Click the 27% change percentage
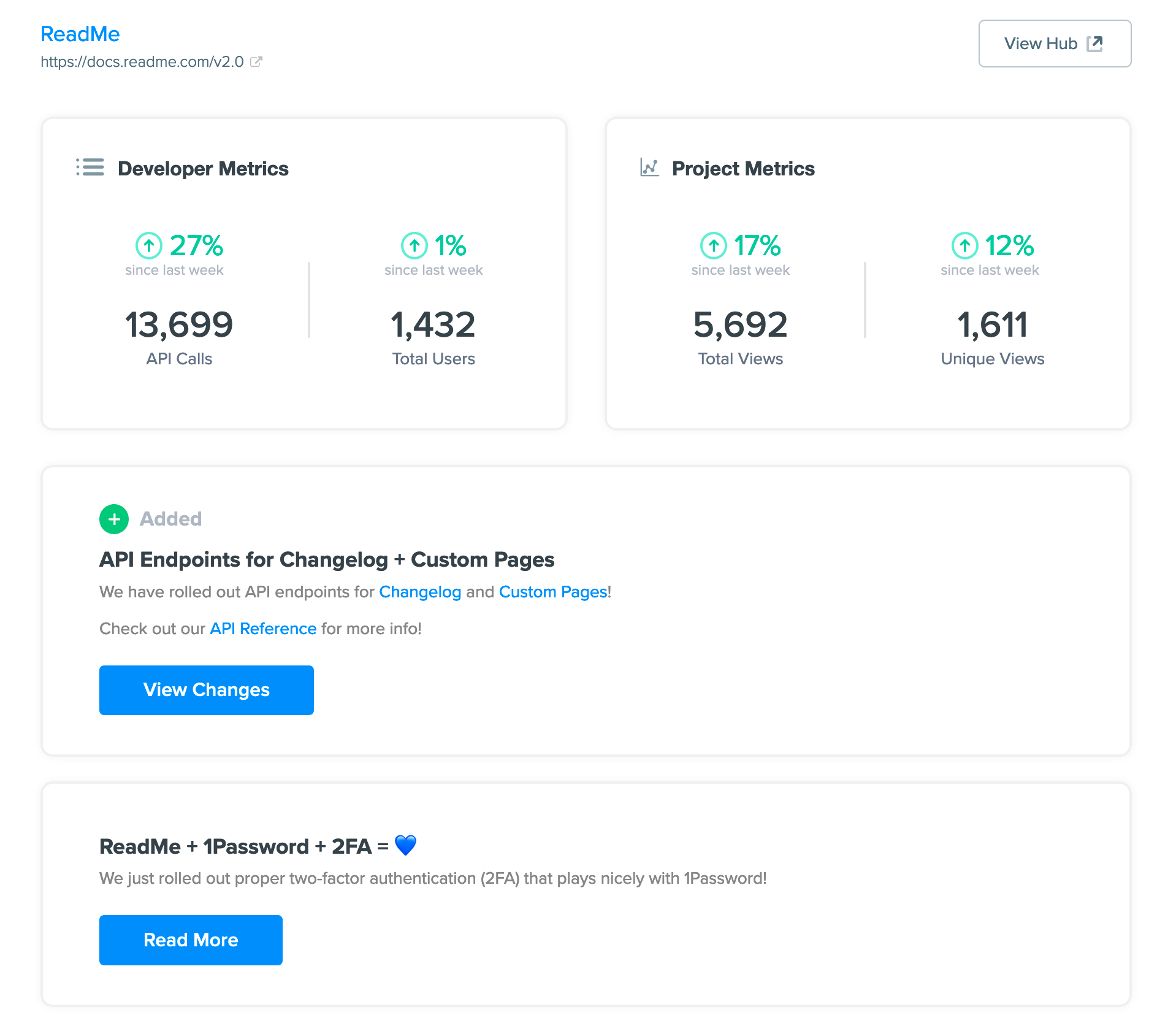 pos(196,246)
